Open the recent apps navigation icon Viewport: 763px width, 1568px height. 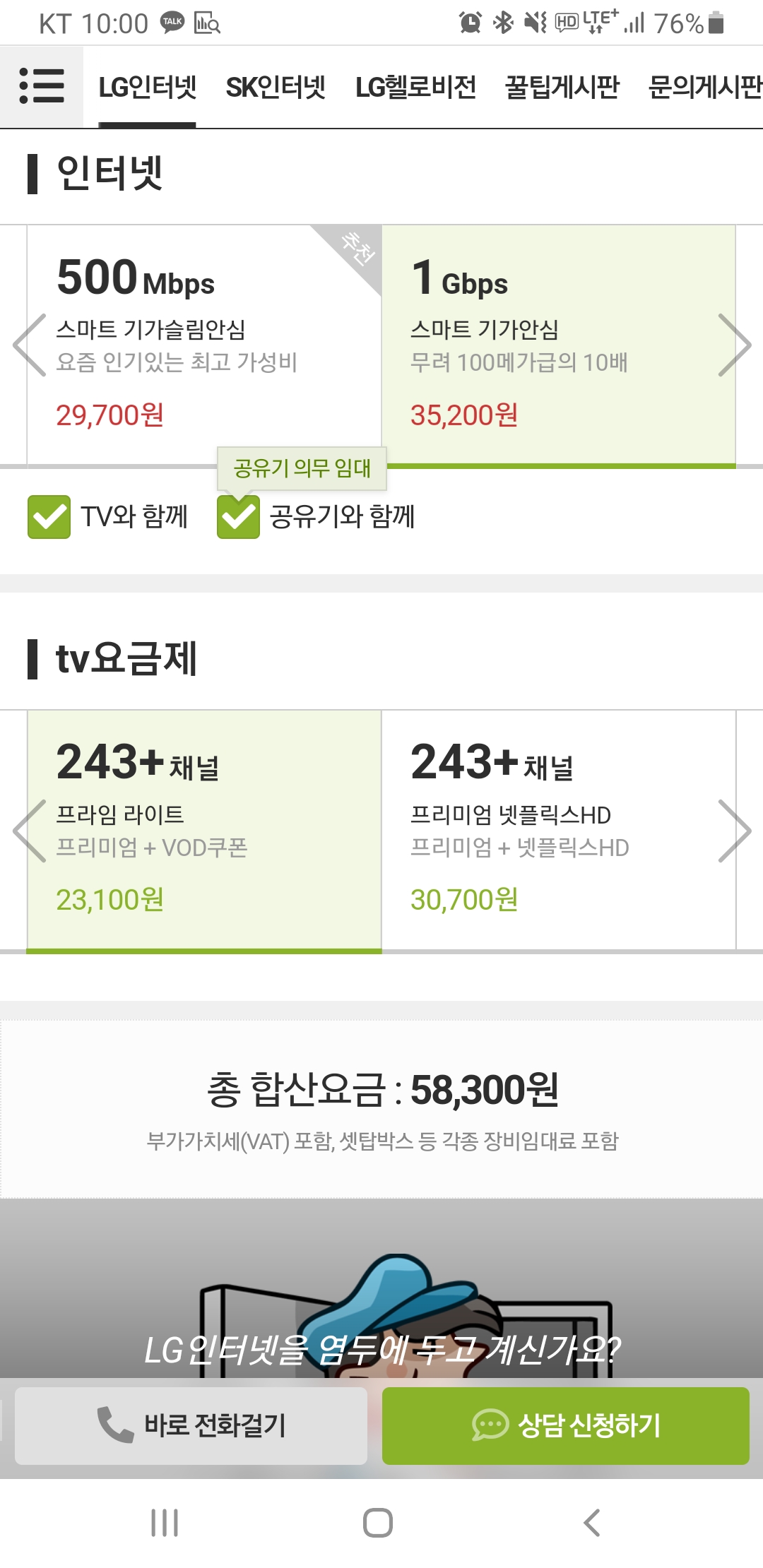pyautogui.click(x=165, y=1523)
